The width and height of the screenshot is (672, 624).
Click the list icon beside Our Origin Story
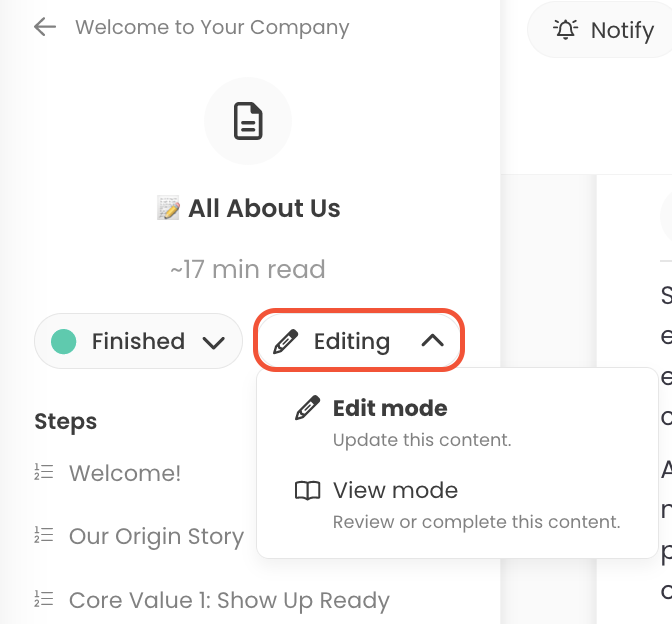[x=44, y=535]
